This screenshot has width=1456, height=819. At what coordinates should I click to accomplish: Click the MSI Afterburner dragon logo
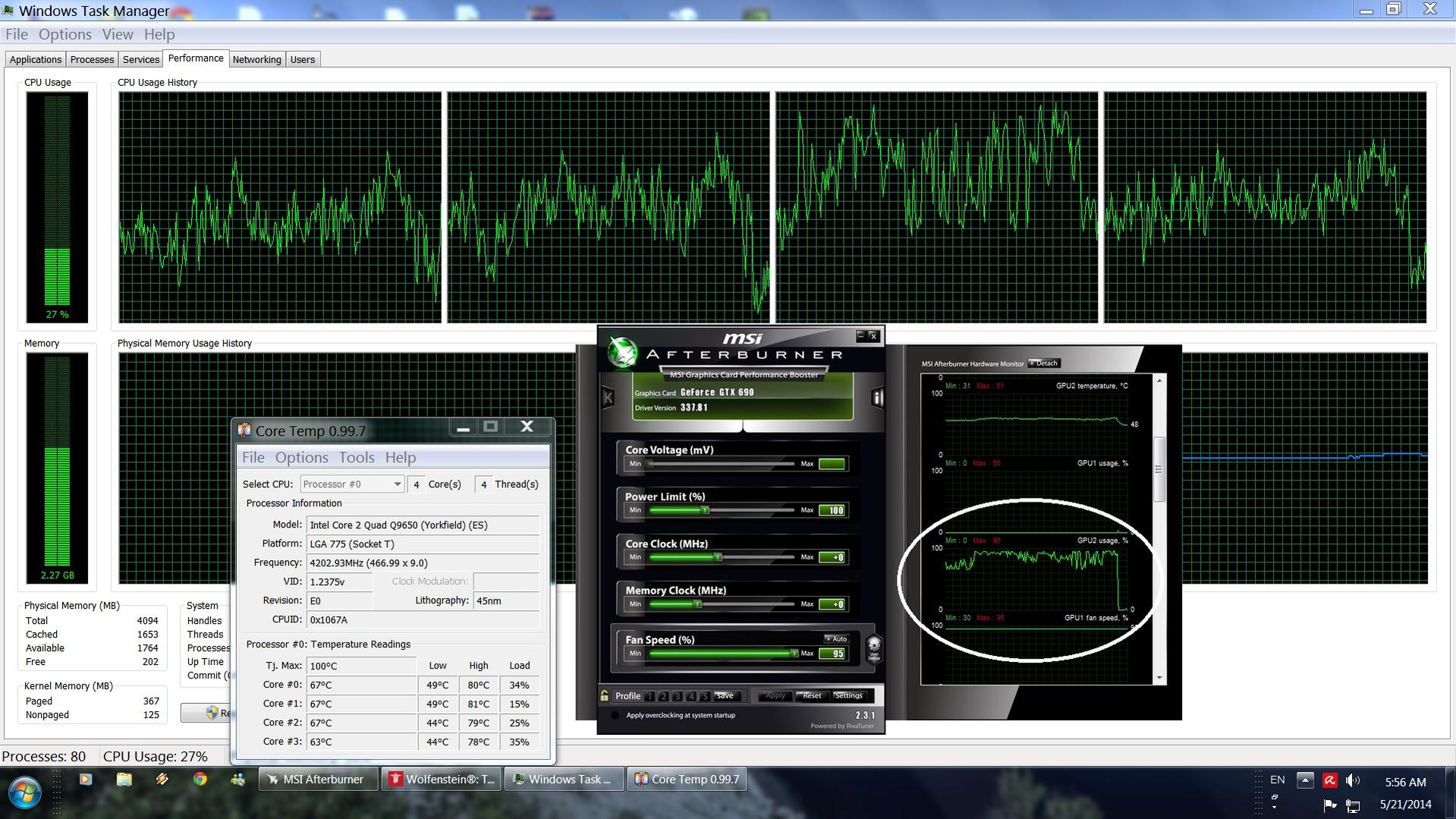click(x=622, y=351)
